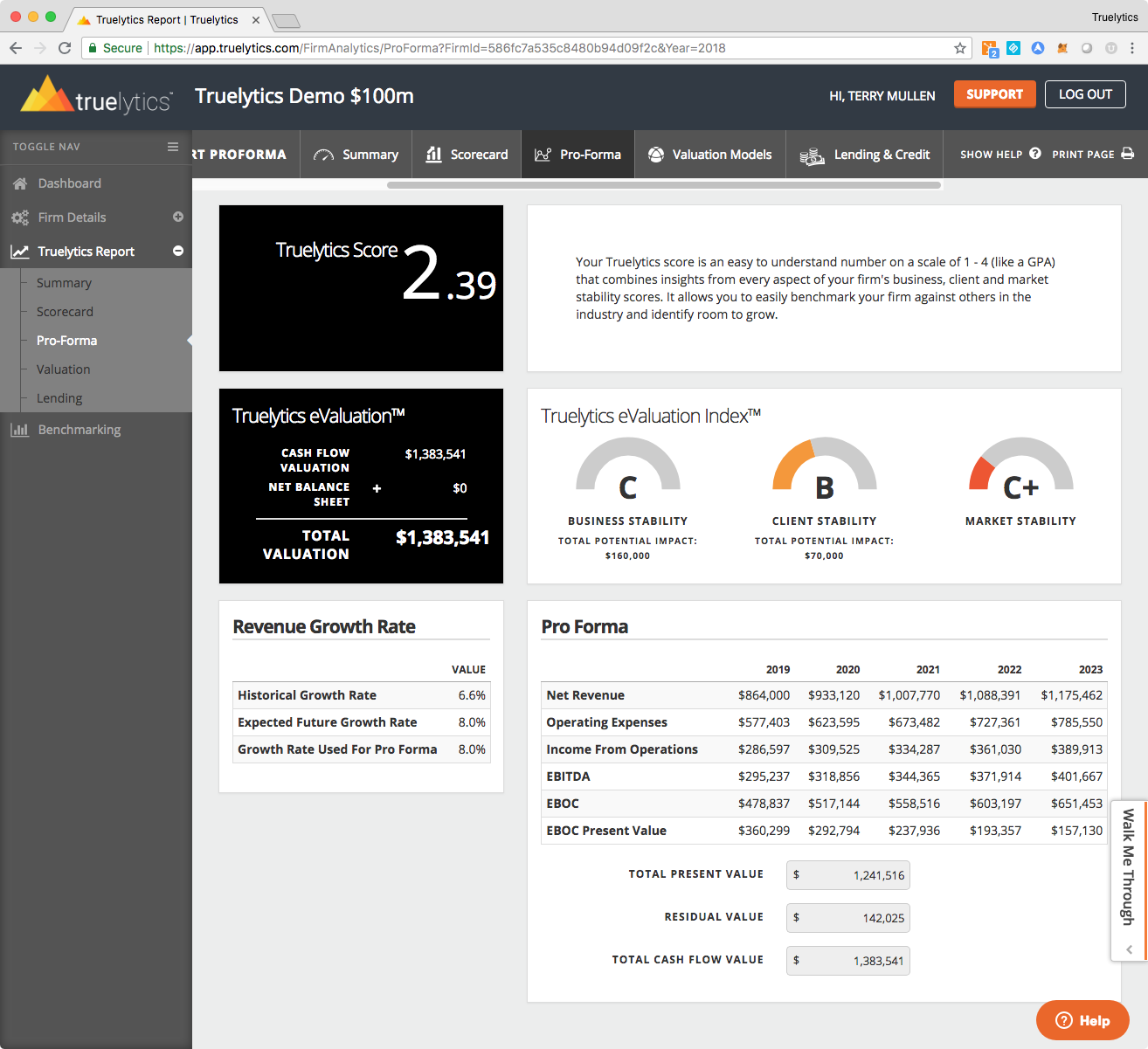Image resolution: width=1148 pixels, height=1049 pixels.
Task: Click the orange SUPPORT button
Action: pos(994,94)
